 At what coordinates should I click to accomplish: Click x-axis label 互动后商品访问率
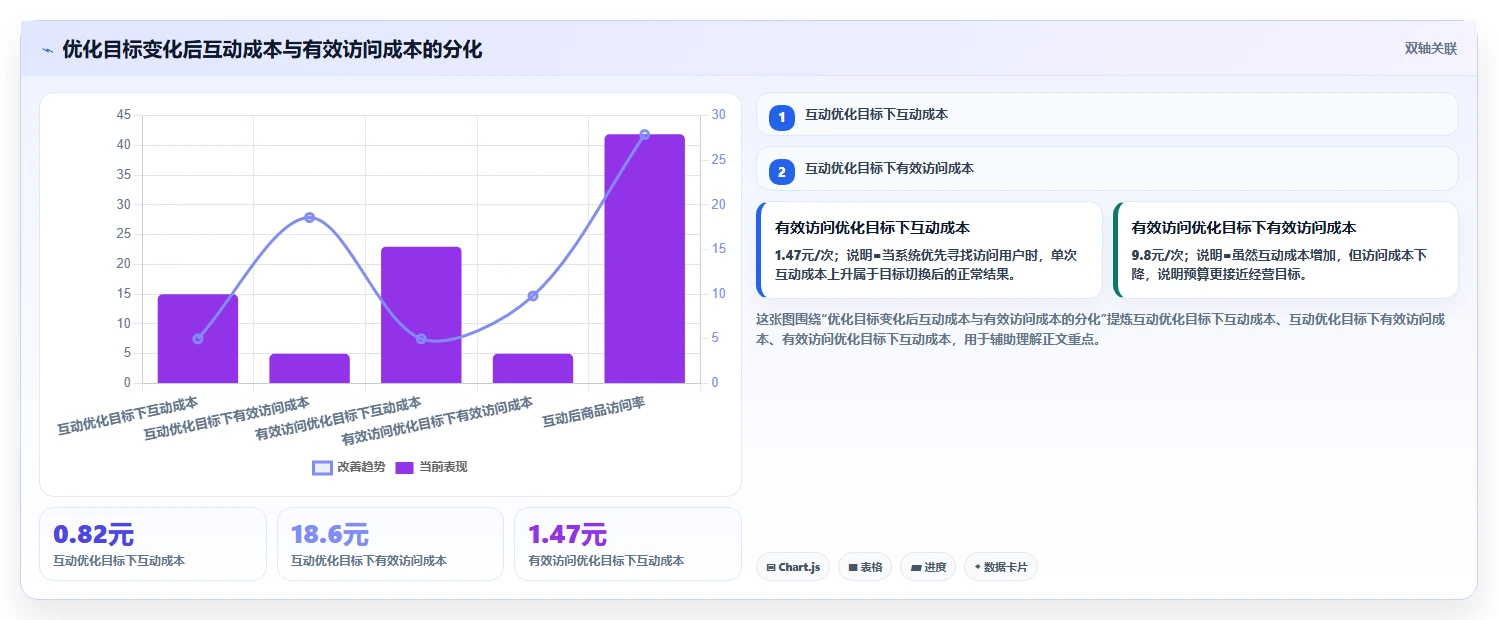coord(594,412)
